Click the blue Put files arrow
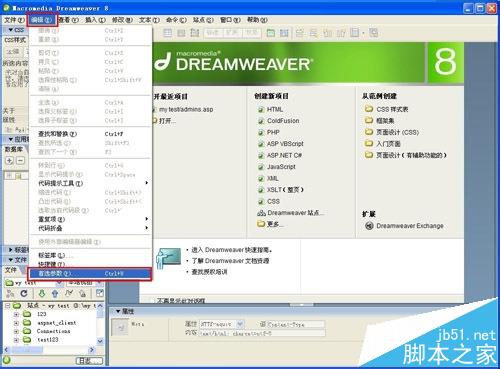 point(55,293)
